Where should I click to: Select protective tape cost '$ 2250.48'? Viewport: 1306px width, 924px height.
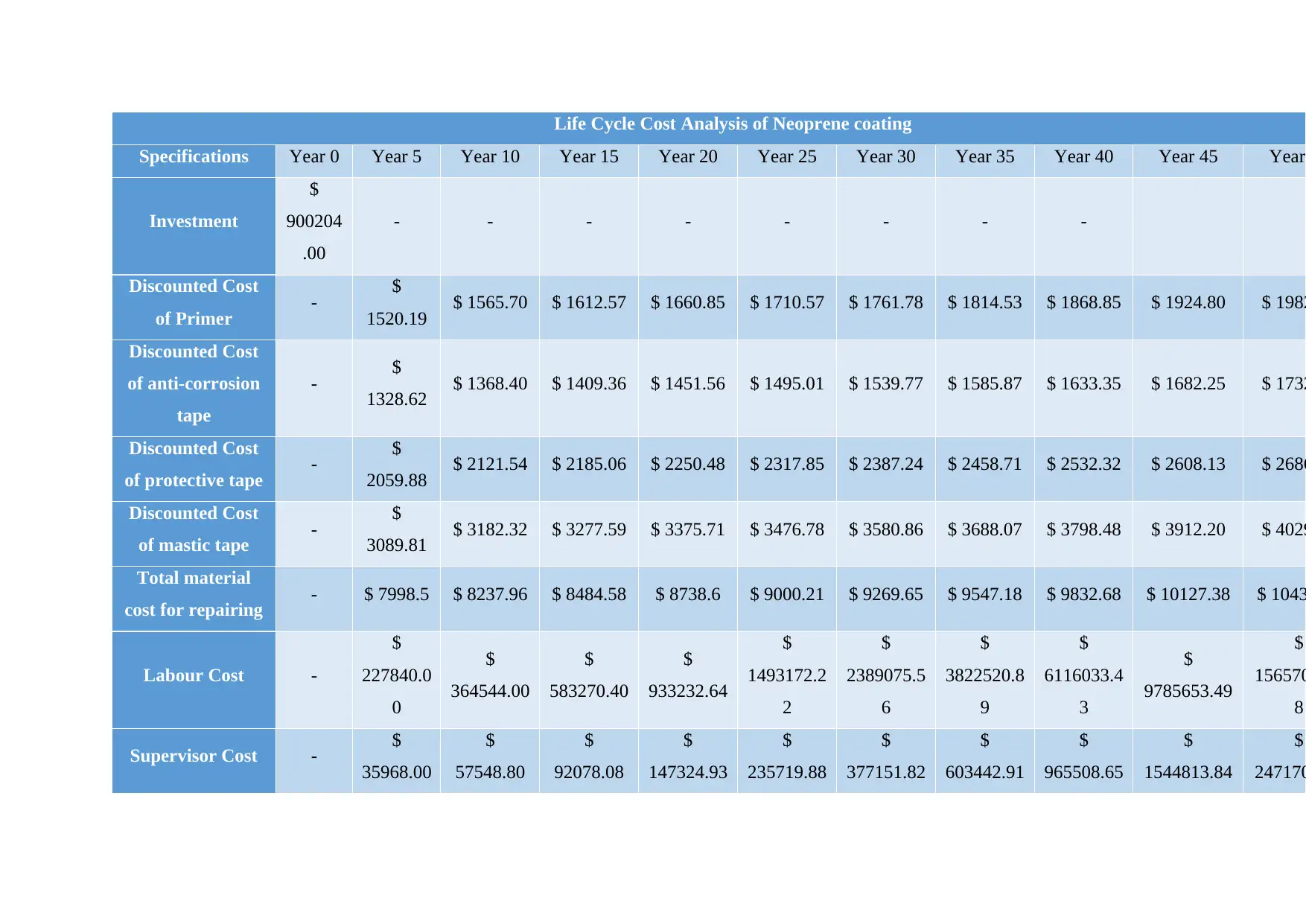(x=688, y=465)
